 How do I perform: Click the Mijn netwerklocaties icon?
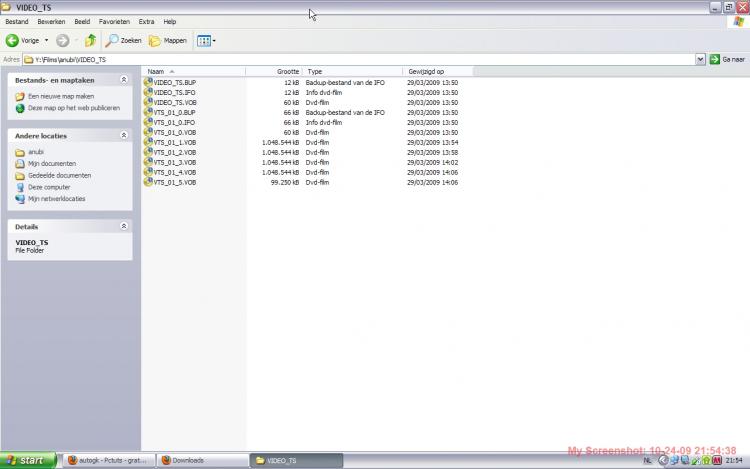coord(20,199)
